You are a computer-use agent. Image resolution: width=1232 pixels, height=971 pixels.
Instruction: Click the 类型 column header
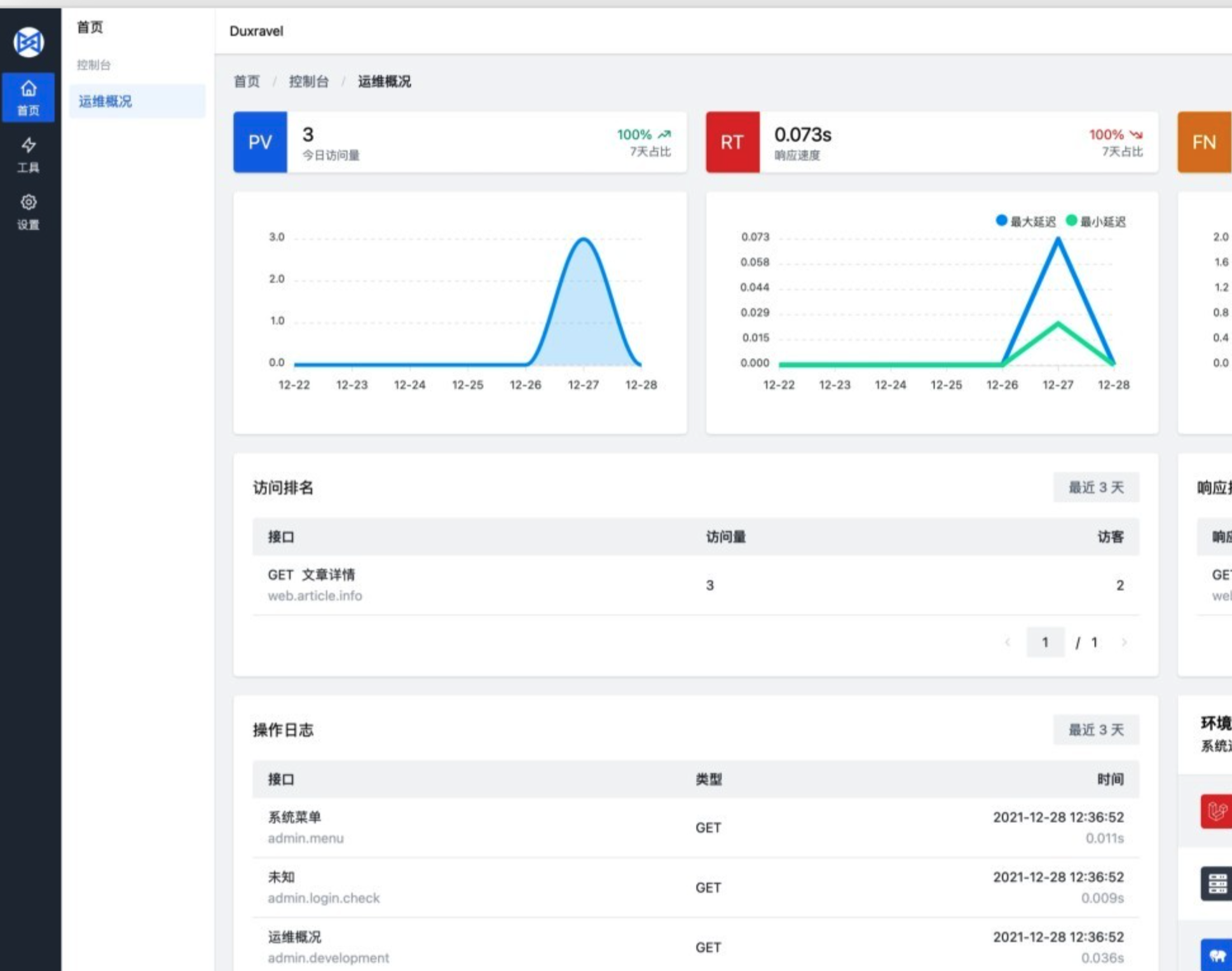(x=708, y=779)
